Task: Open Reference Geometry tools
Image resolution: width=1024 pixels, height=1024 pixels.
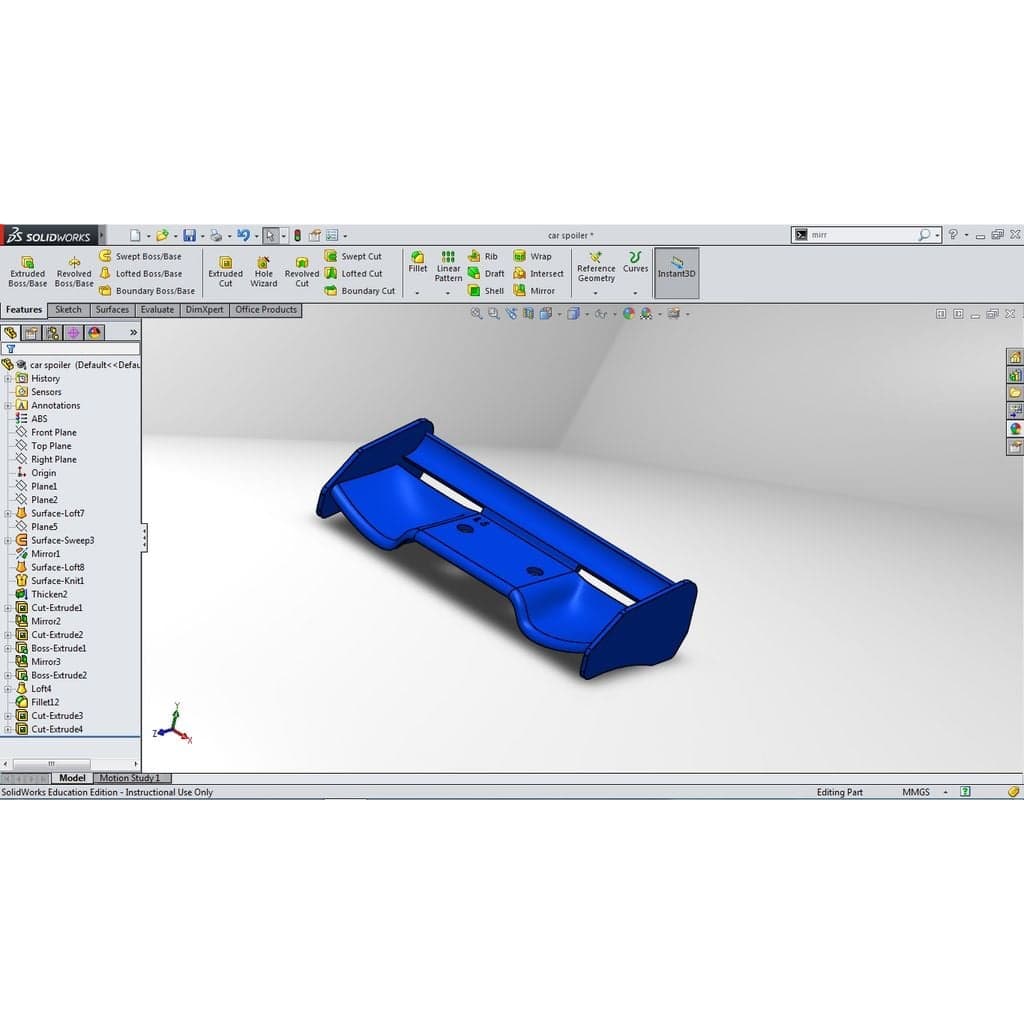Action: pyautogui.click(x=596, y=266)
